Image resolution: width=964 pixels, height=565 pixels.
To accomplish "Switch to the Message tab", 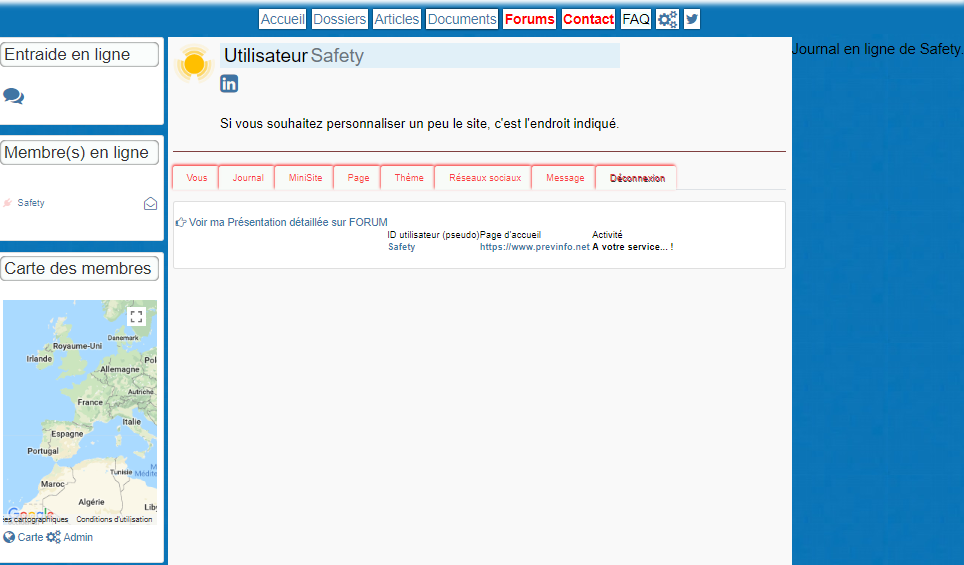I will click(565, 178).
